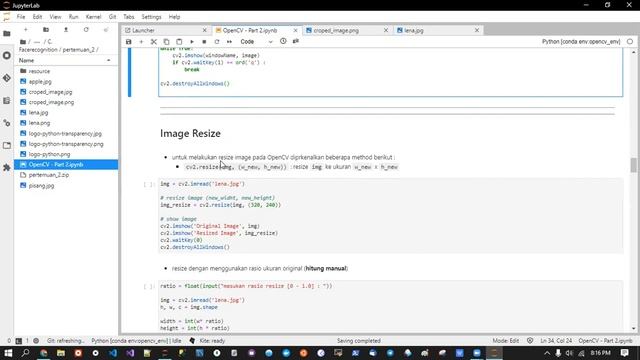Image resolution: width=640 pixels, height=360 pixels.
Task: Open the File menu
Action: [x=21, y=17]
